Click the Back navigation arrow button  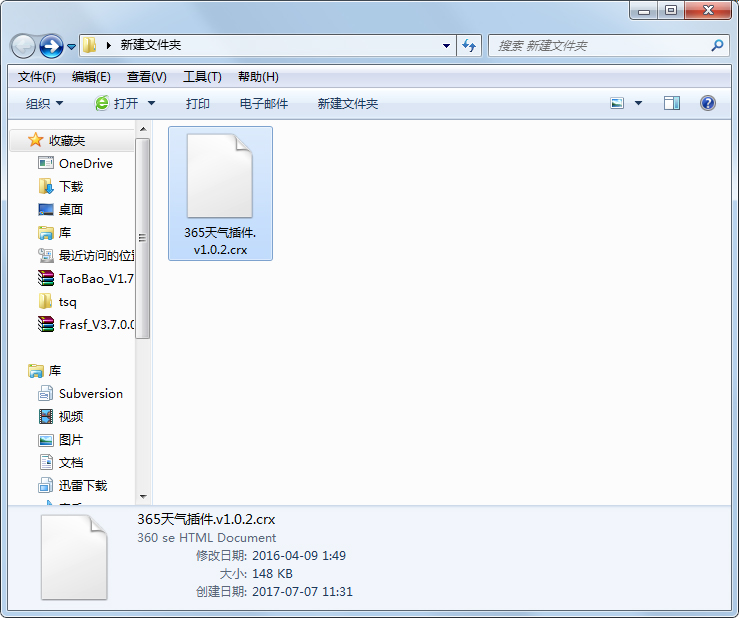click(24, 46)
